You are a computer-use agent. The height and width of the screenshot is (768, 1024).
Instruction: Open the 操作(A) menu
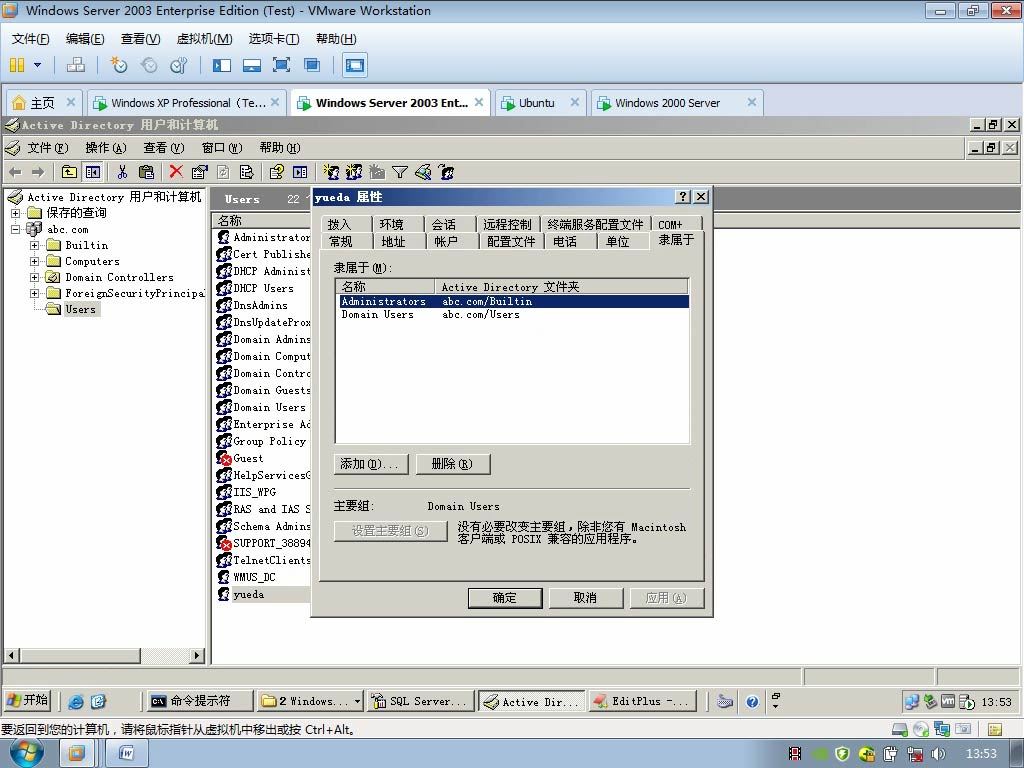(x=106, y=148)
